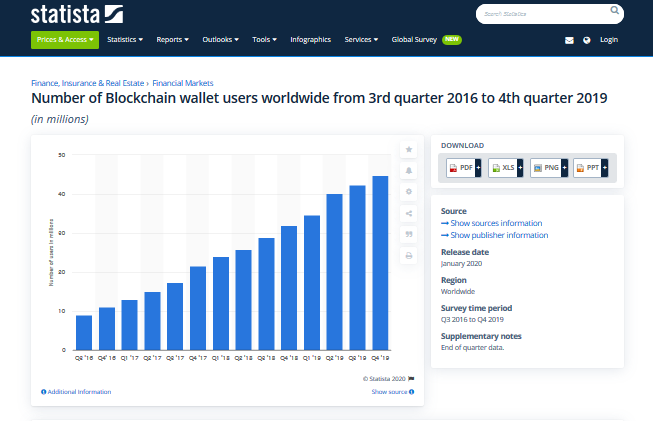Screen dimensions: 653x421
Task: Print the chart using printer icon
Action: point(409,255)
